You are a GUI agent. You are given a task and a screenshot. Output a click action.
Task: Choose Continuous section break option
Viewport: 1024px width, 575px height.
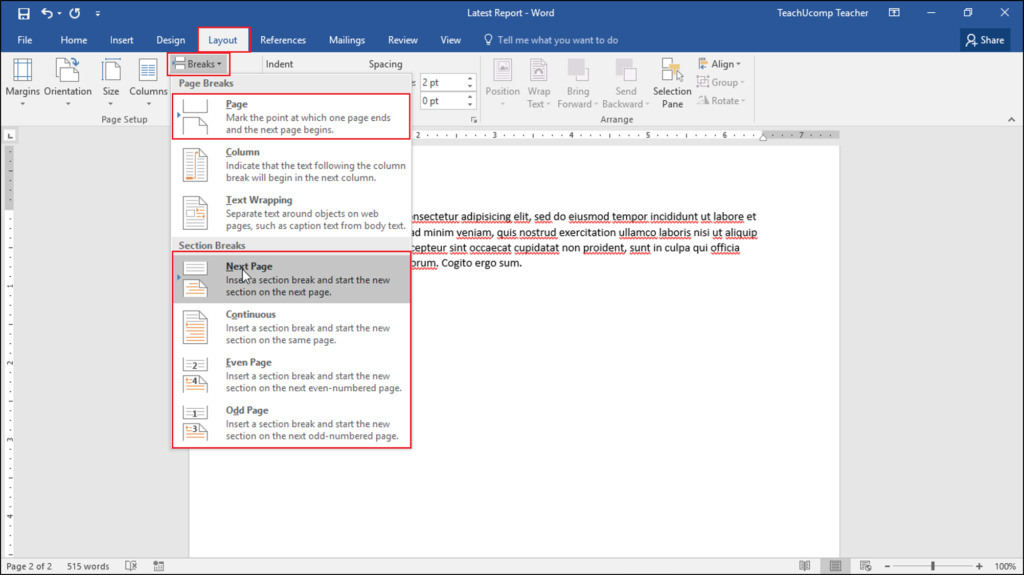pos(291,327)
